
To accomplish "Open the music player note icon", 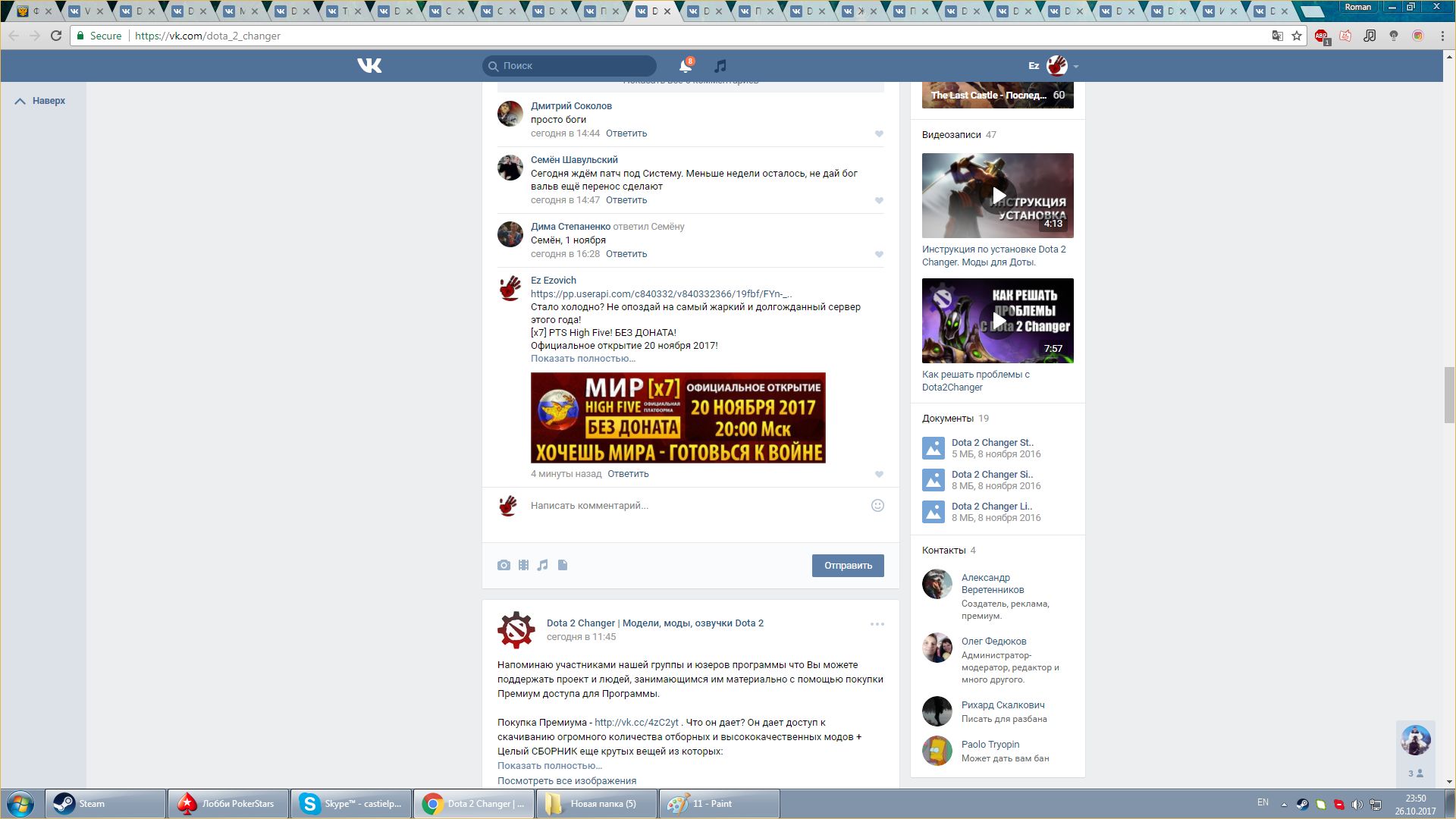I will (720, 66).
